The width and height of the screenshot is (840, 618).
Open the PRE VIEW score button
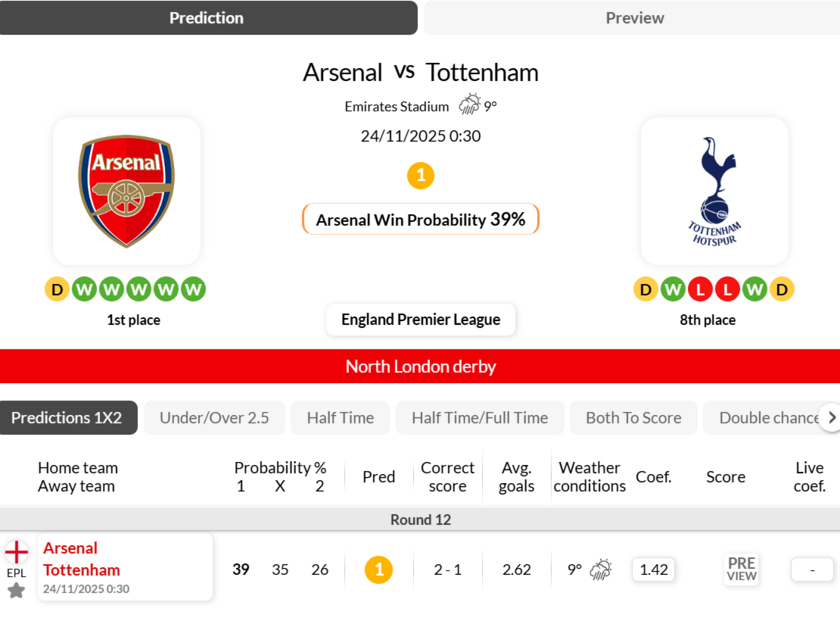click(x=741, y=569)
